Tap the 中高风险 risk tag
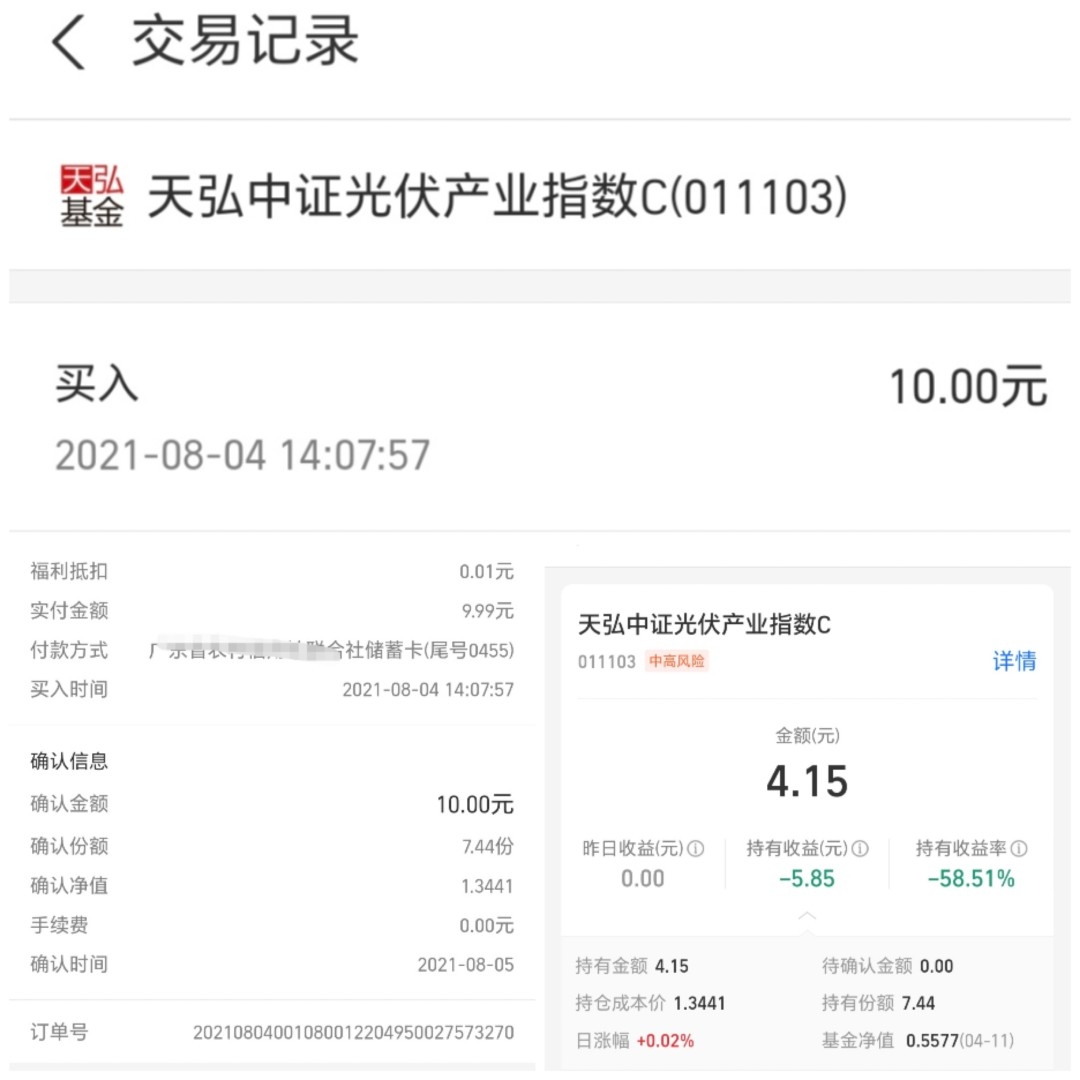Image resolution: width=1080 pixels, height=1080 pixels. [676, 661]
